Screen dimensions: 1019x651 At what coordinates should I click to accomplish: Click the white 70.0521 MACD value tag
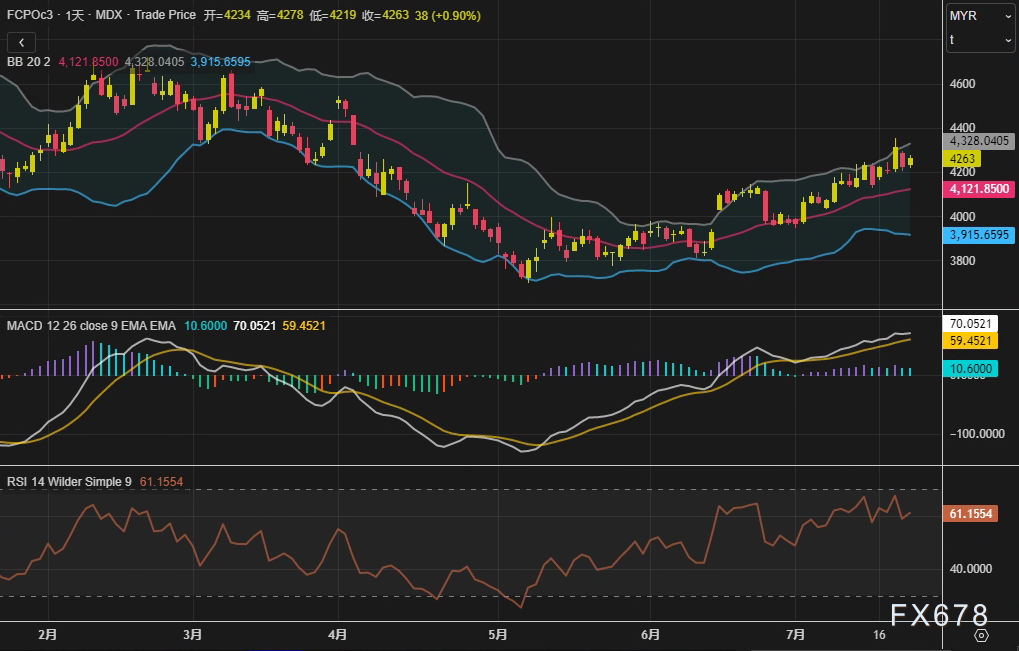tap(972, 324)
